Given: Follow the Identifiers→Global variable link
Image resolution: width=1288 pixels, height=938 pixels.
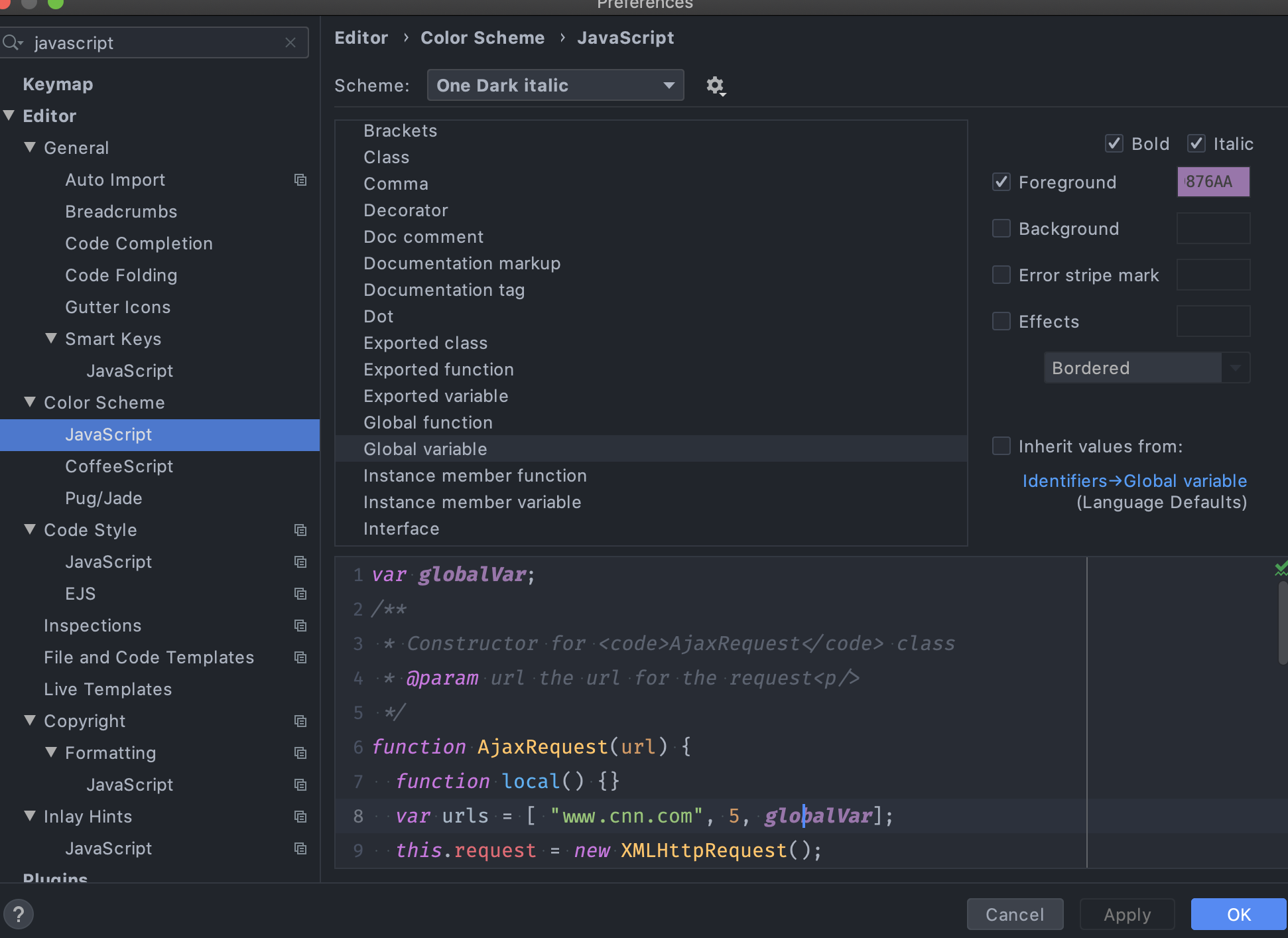Looking at the screenshot, I should pyautogui.click(x=1135, y=481).
